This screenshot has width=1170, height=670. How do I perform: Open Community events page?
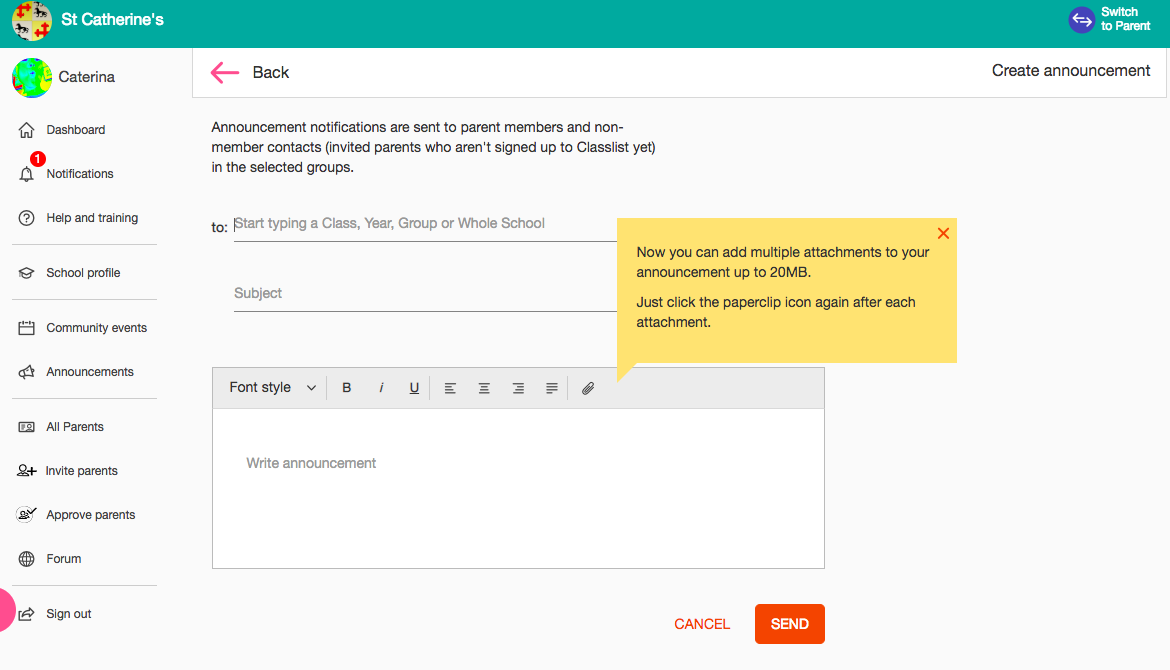pos(96,328)
